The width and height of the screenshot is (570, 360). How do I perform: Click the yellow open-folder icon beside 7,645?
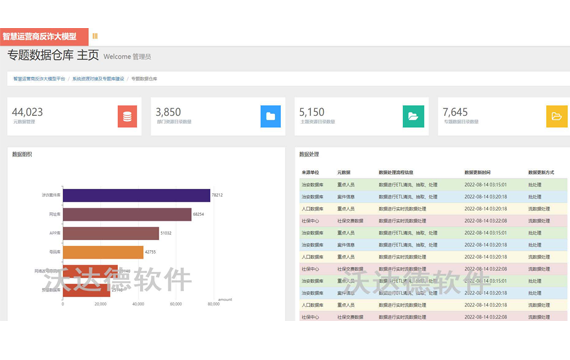557,116
